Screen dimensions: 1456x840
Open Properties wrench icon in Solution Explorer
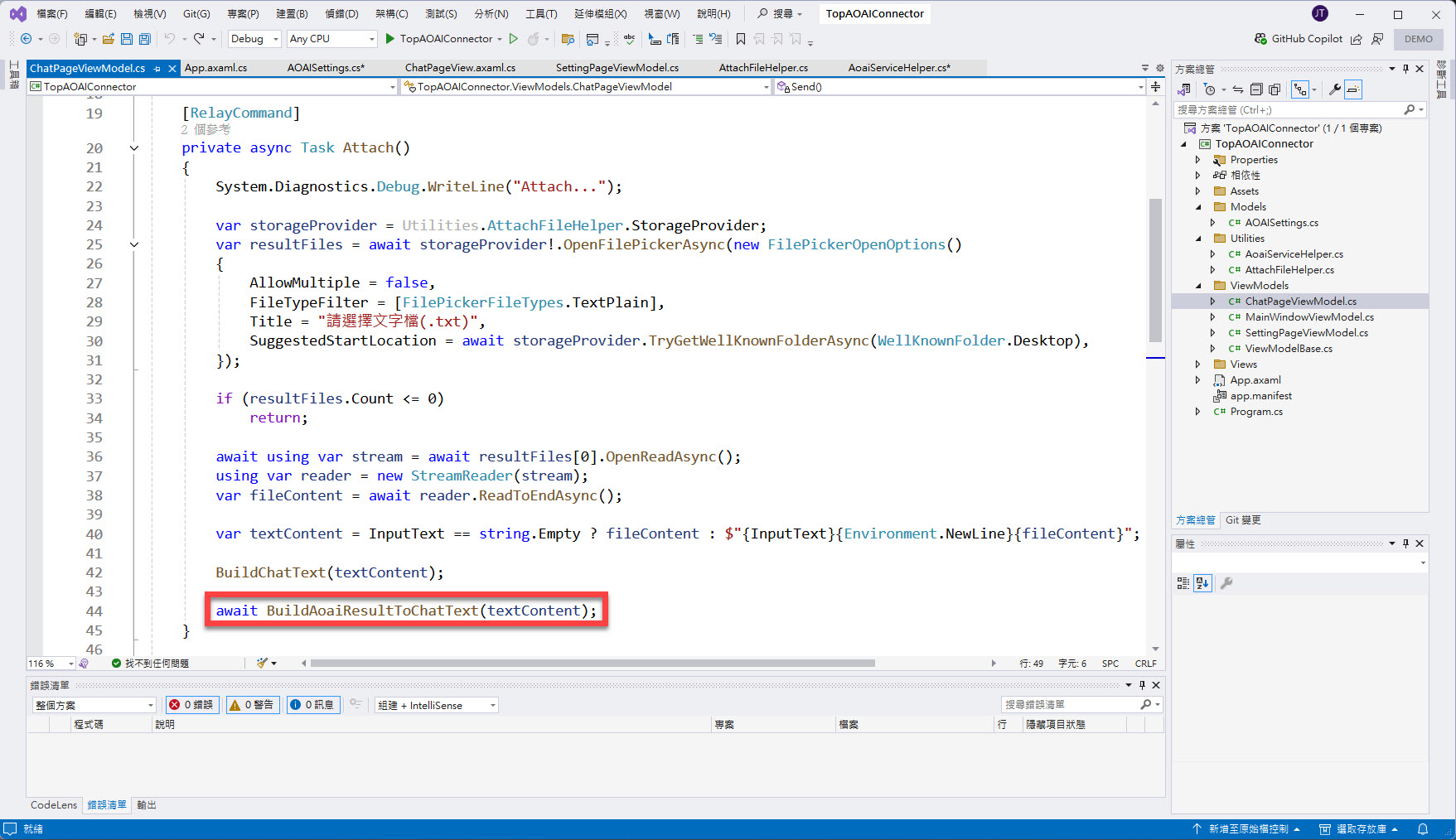point(1334,89)
